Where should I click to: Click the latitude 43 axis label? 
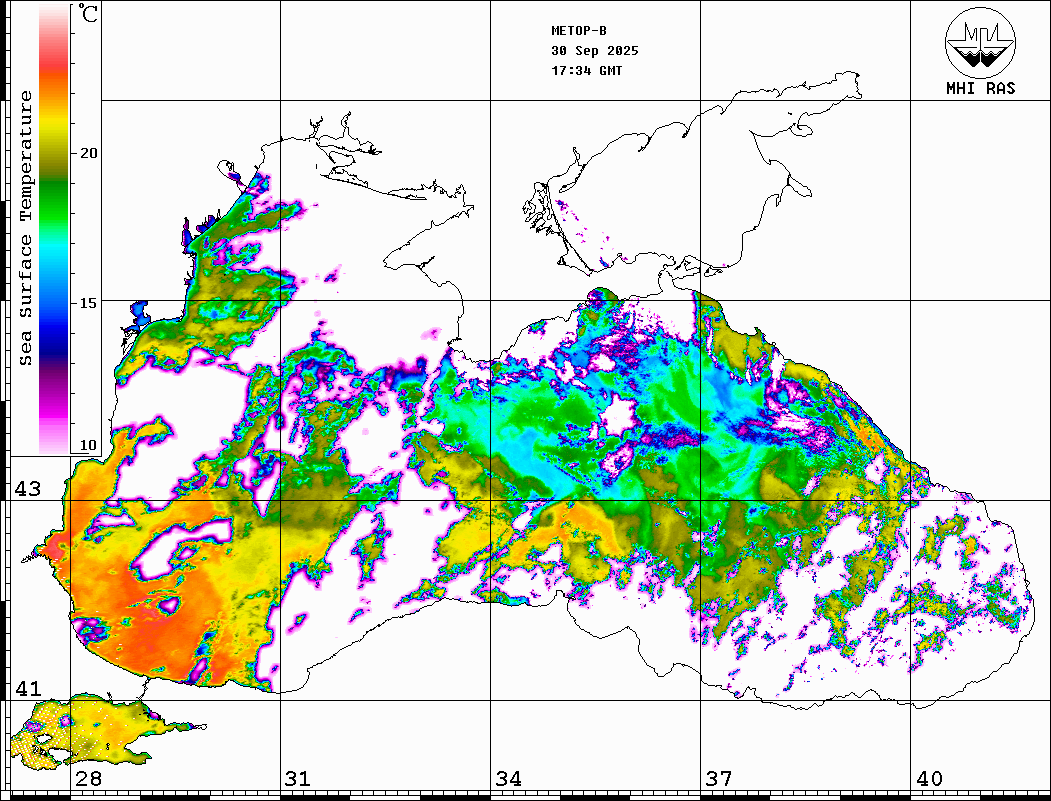[27, 489]
